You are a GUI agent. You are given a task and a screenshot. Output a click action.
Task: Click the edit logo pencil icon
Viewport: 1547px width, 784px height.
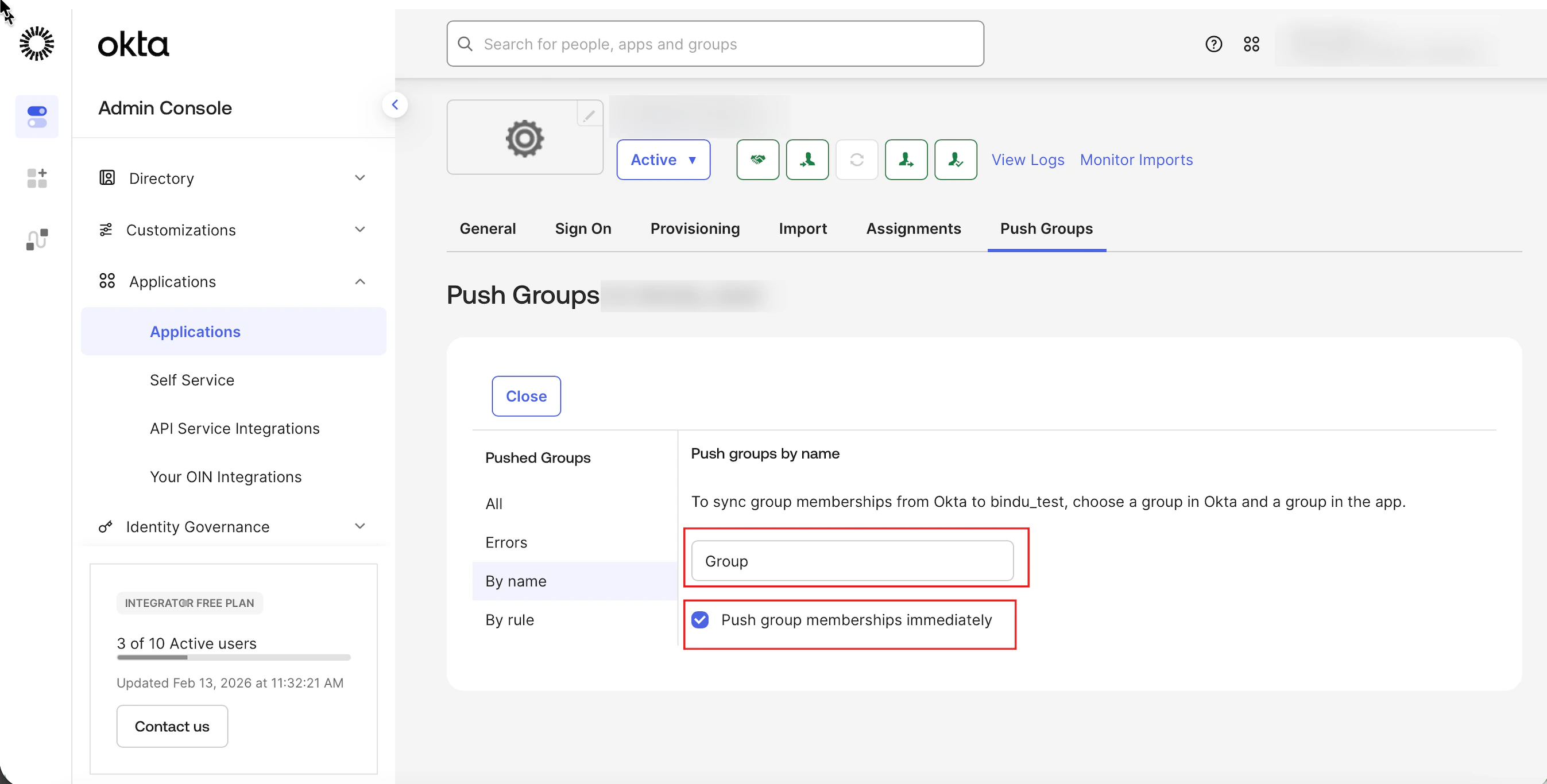[x=589, y=114]
